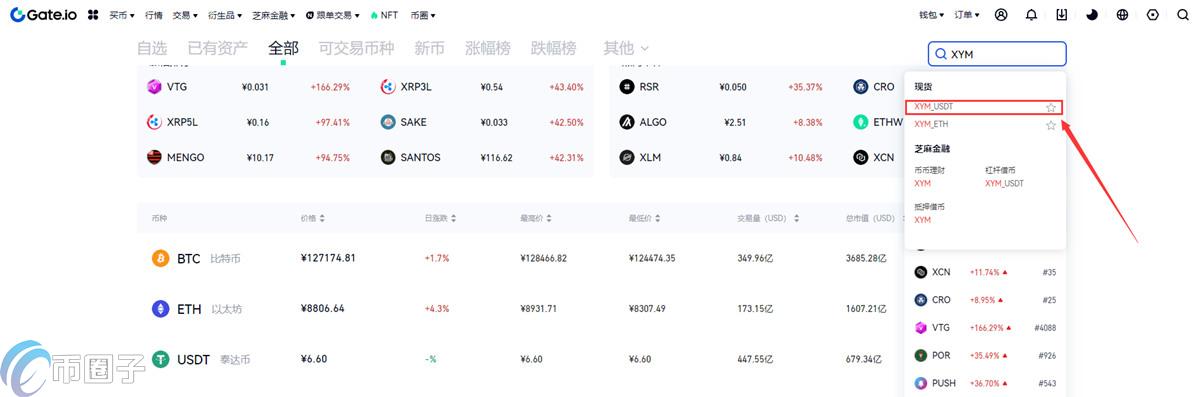Switch to the 自选 tab
The image size is (1200, 397).
click(152, 48)
